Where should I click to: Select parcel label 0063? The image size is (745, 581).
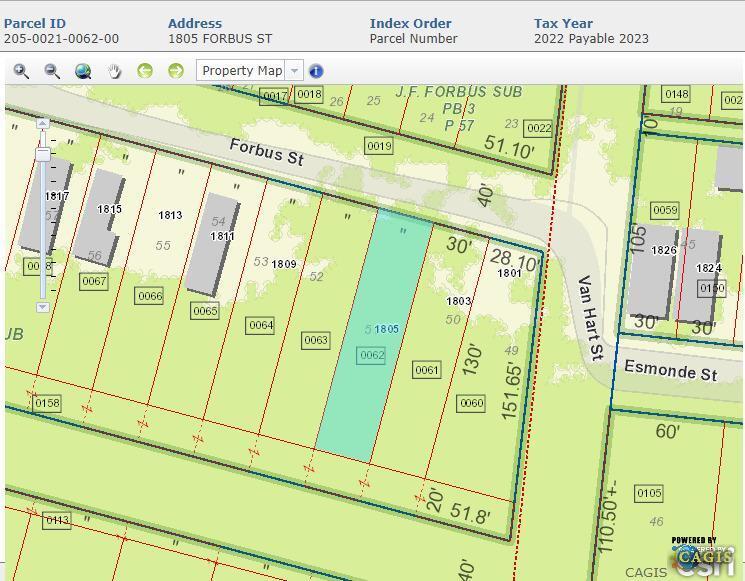(315, 340)
